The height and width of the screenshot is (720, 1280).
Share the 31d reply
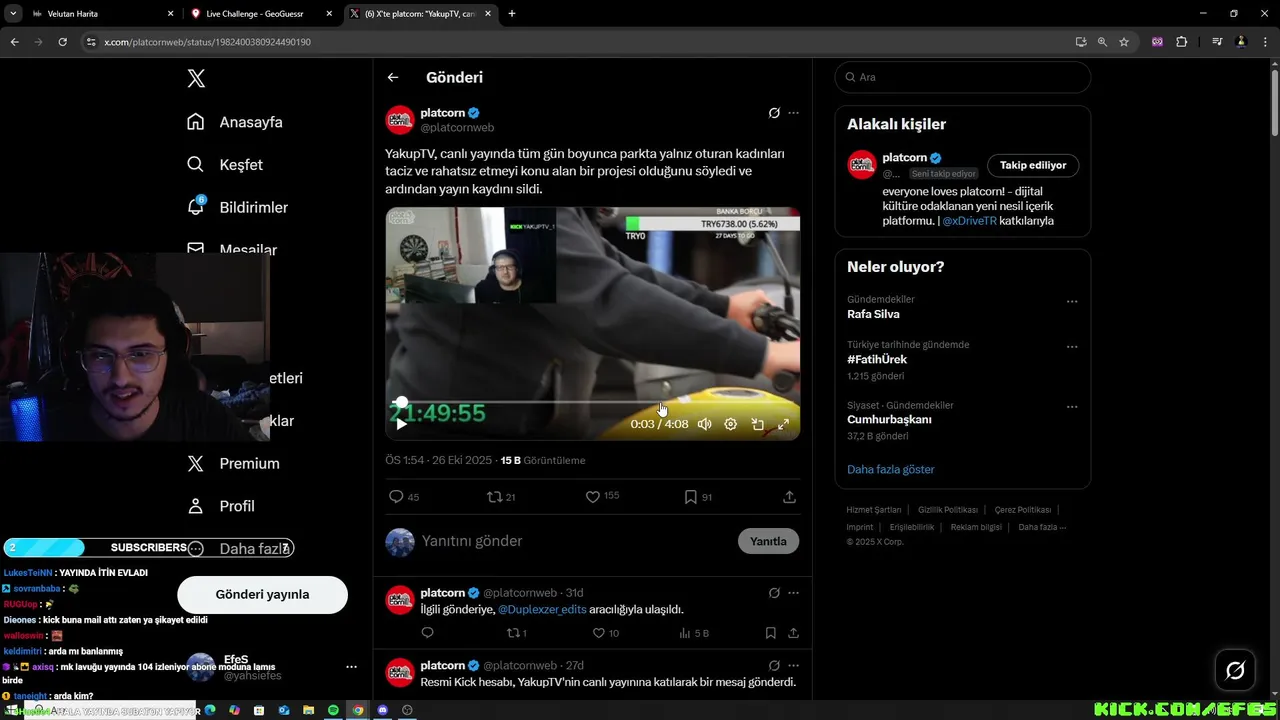[793, 633]
